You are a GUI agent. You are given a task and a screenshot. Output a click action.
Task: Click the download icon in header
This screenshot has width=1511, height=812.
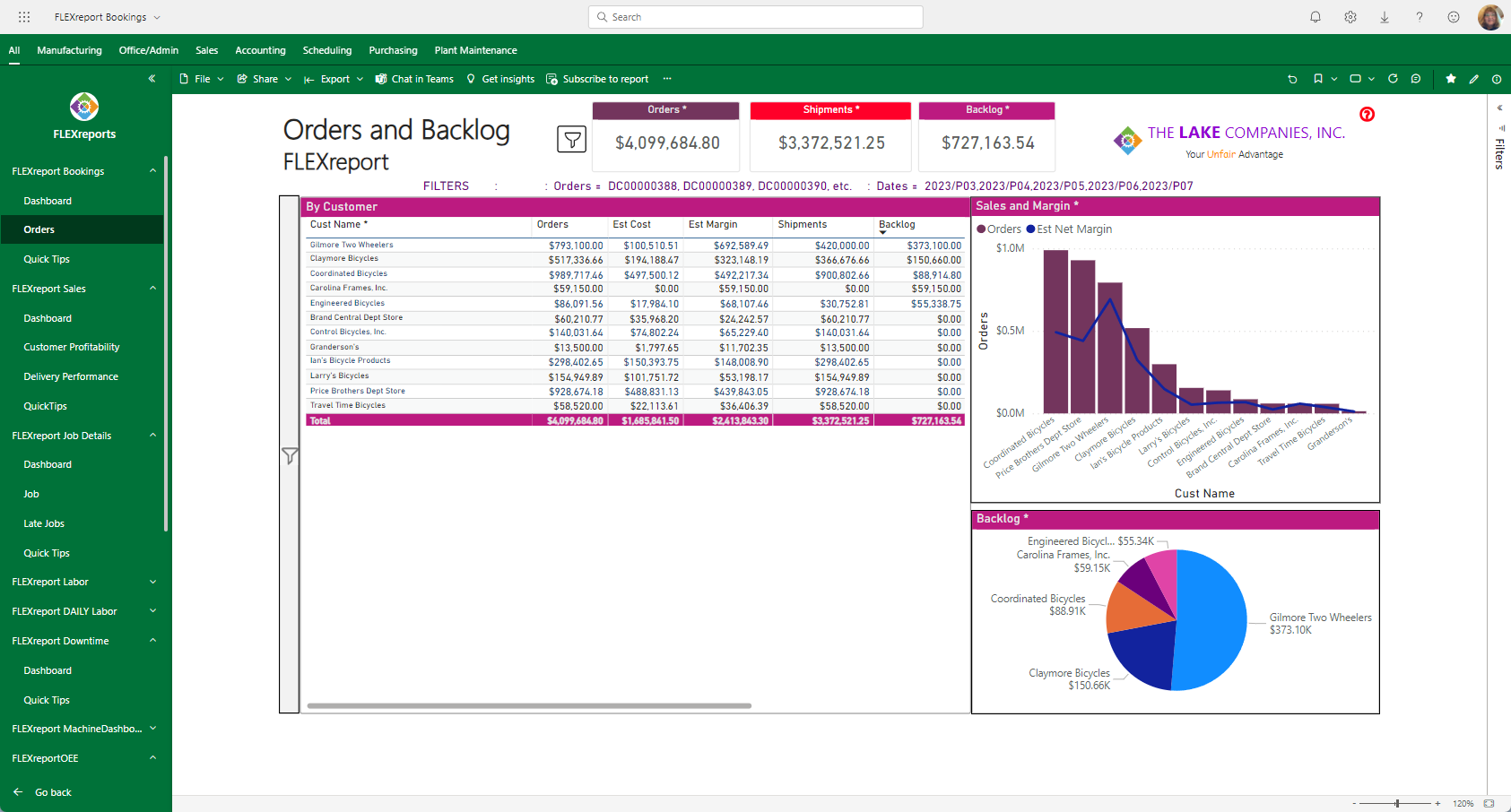point(1385,17)
